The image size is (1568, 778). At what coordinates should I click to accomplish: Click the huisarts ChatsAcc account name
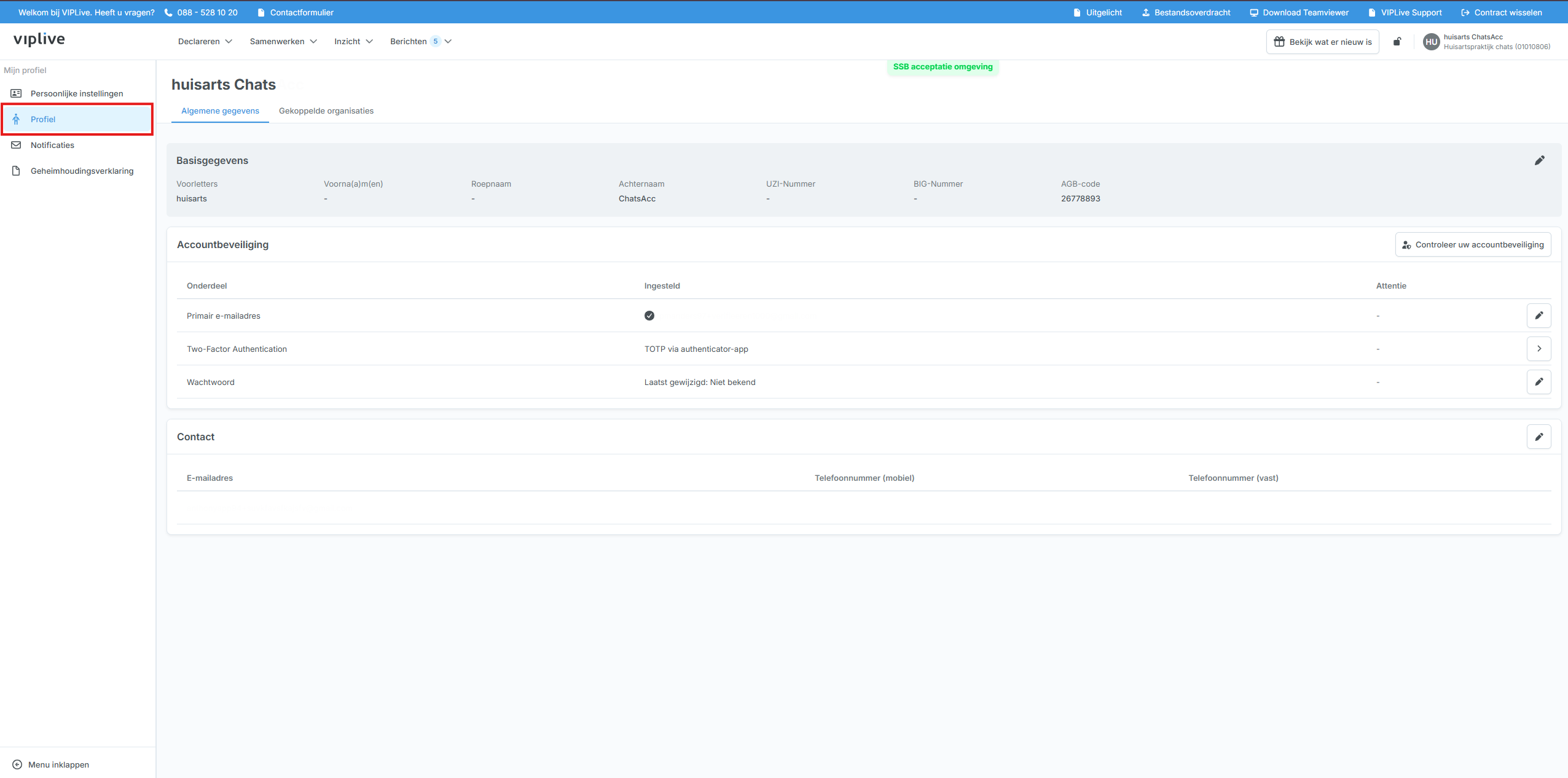coord(1473,37)
